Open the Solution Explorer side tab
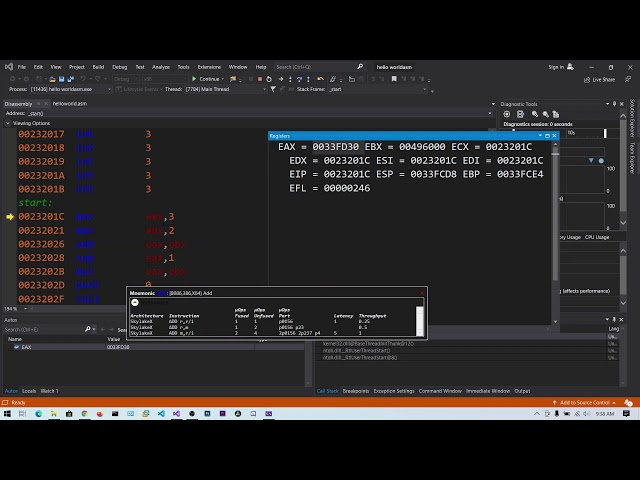The image size is (640, 480). (632, 118)
